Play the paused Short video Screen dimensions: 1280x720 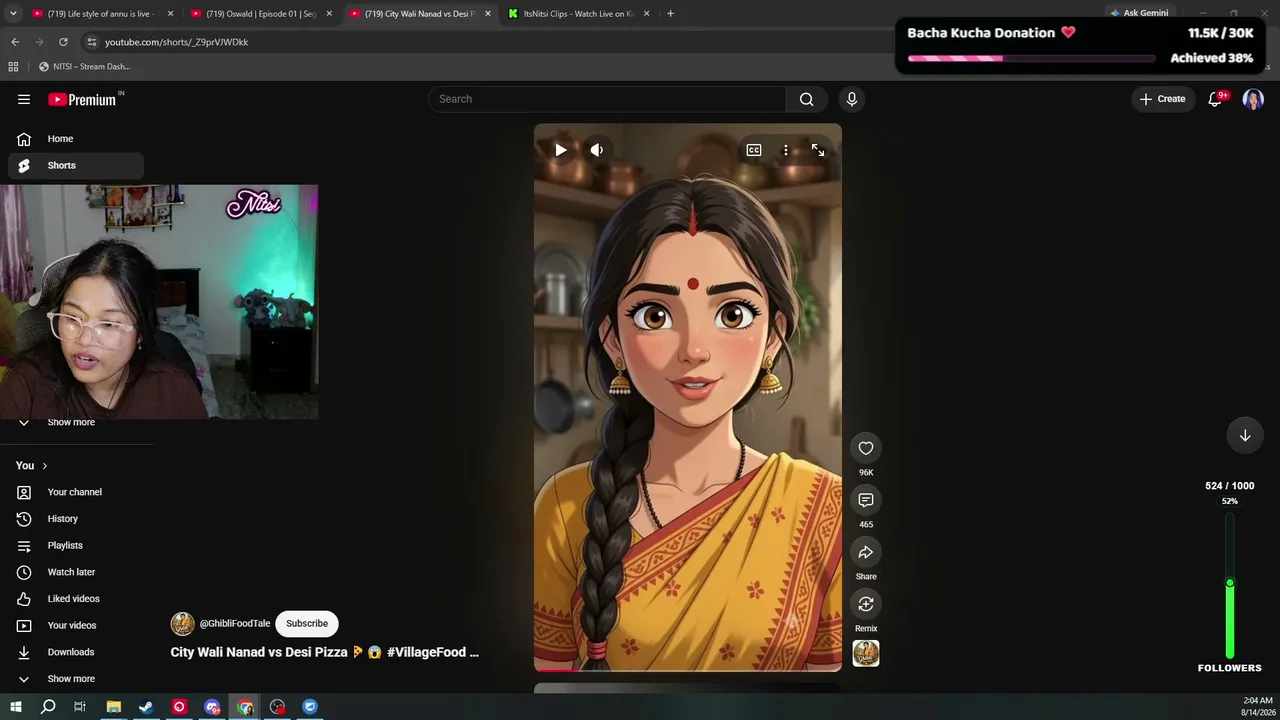click(x=561, y=150)
